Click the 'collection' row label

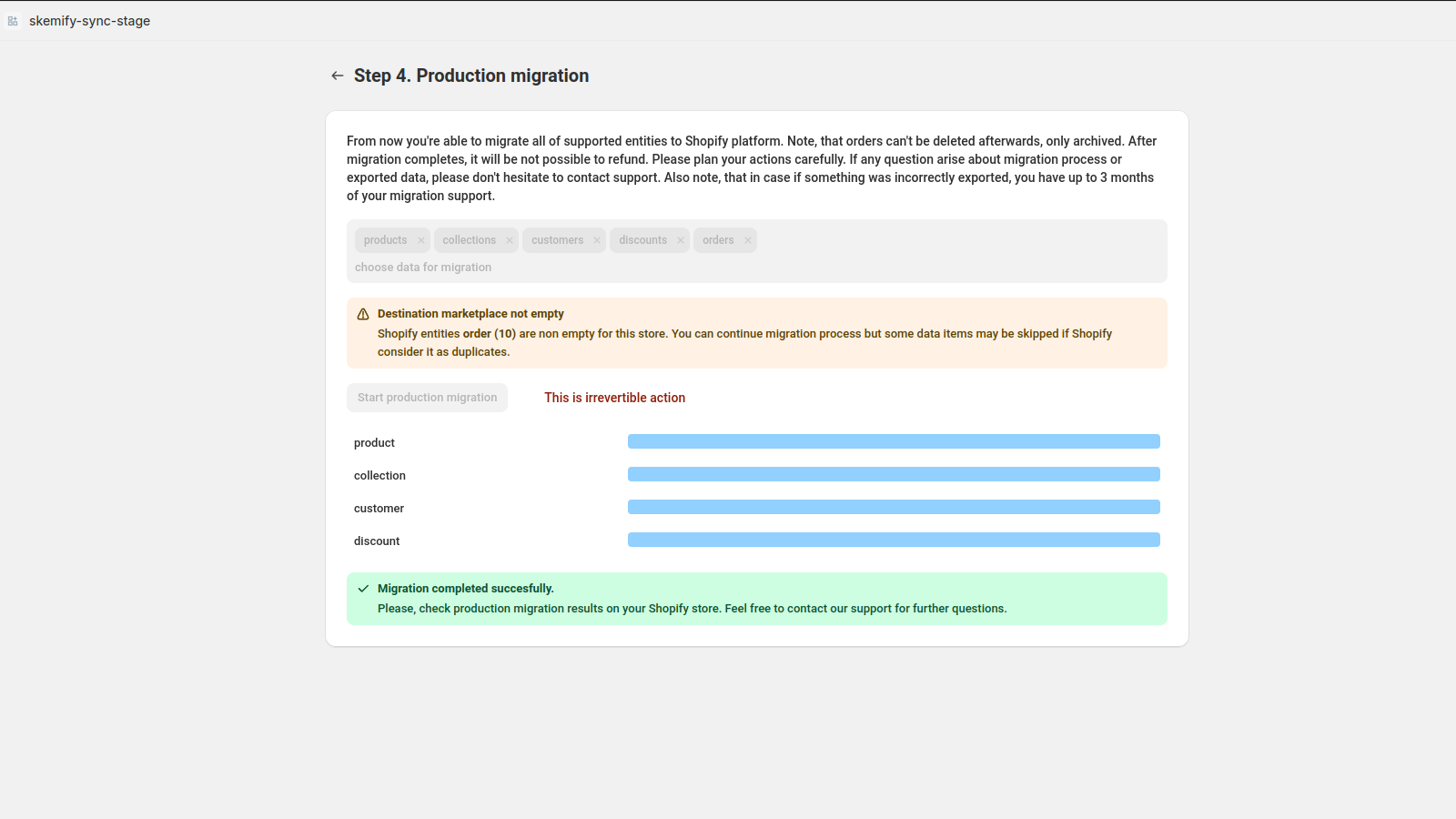click(379, 476)
